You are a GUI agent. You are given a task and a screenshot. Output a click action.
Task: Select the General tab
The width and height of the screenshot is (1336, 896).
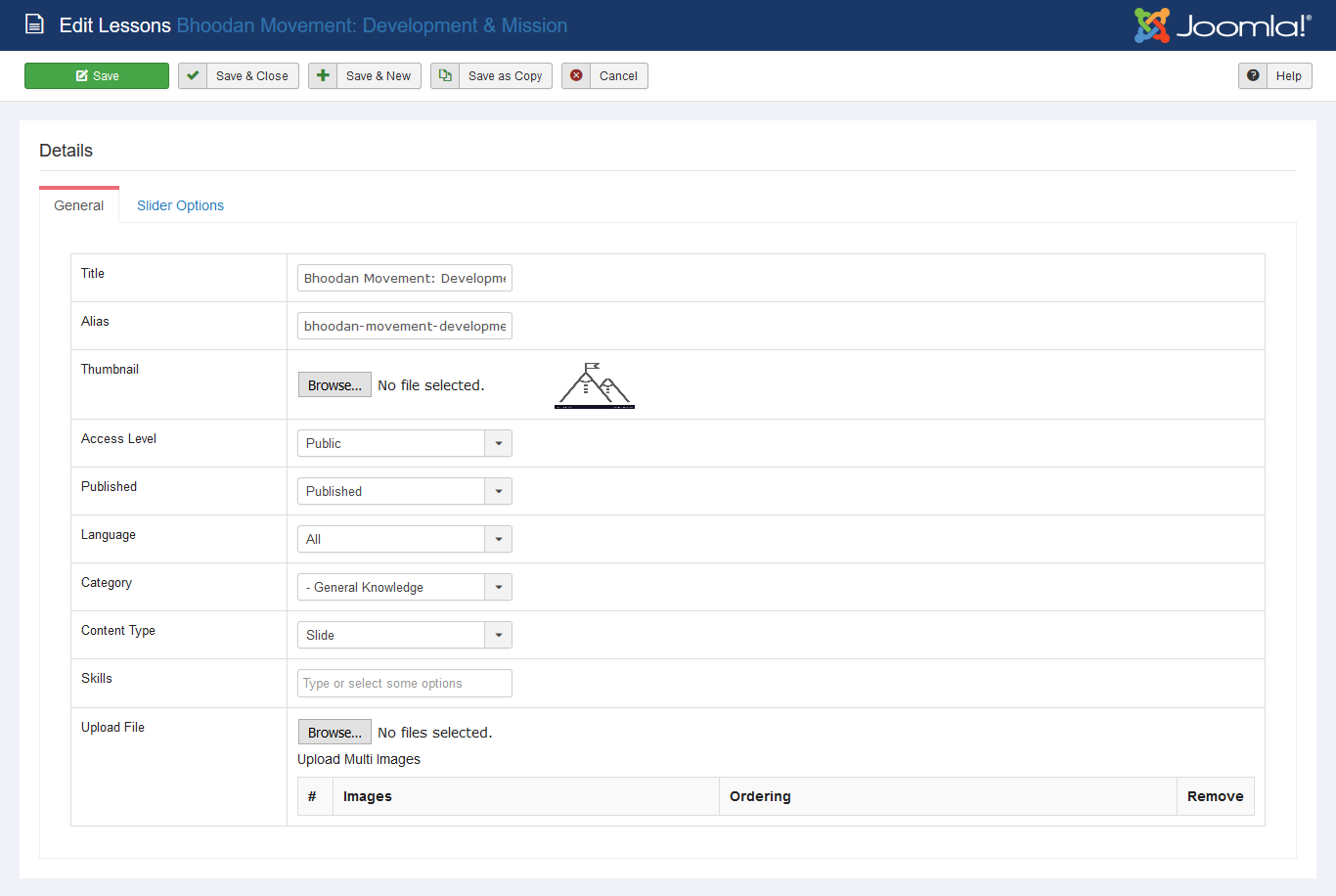tap(79, 205)
